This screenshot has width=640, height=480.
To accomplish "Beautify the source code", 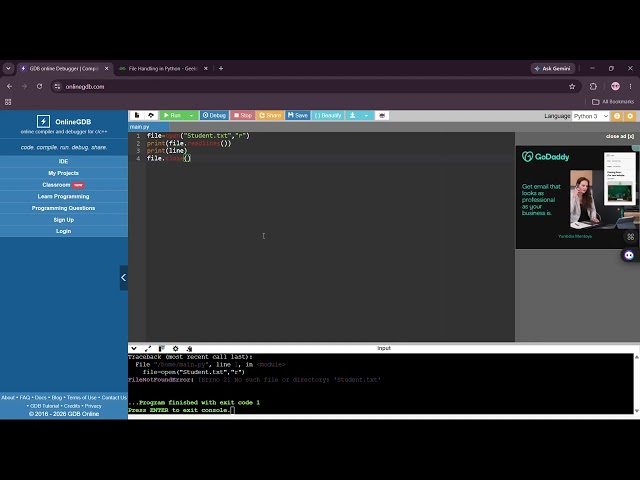I will tap(328, 116).
